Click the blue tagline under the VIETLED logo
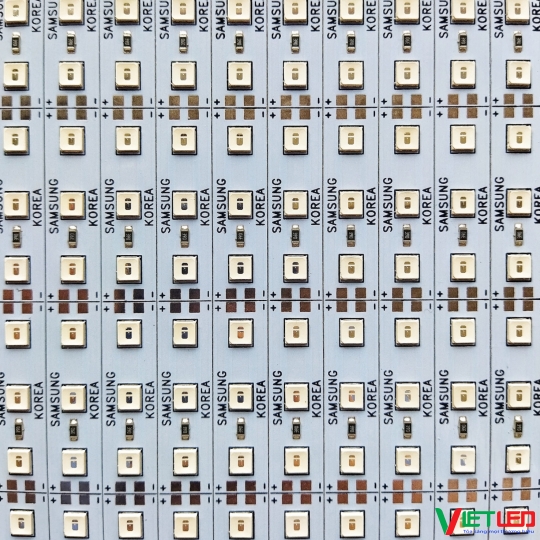This screenshot has width=540, height=540. pos(498,531)
